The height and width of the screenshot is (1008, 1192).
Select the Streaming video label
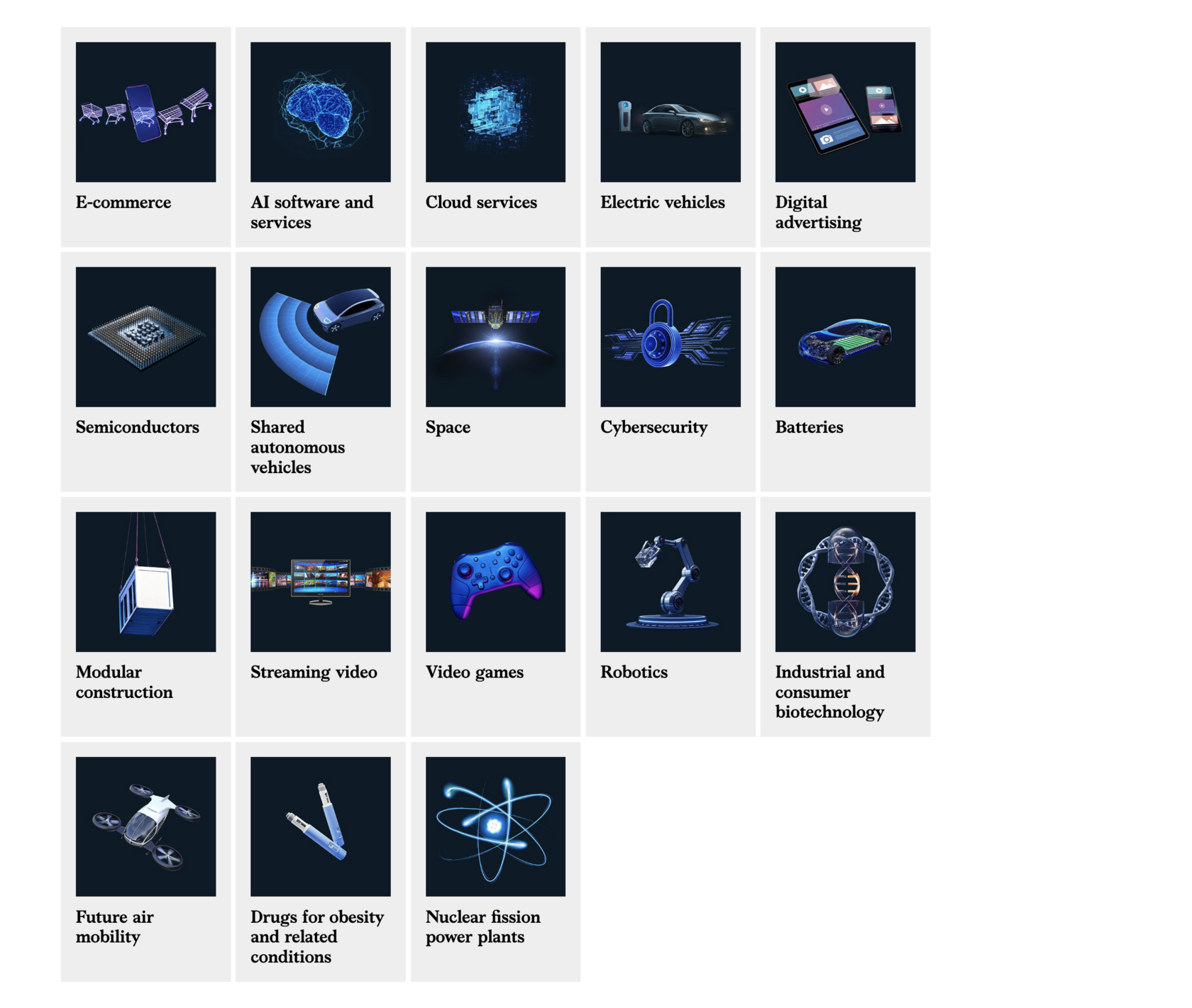314,672
